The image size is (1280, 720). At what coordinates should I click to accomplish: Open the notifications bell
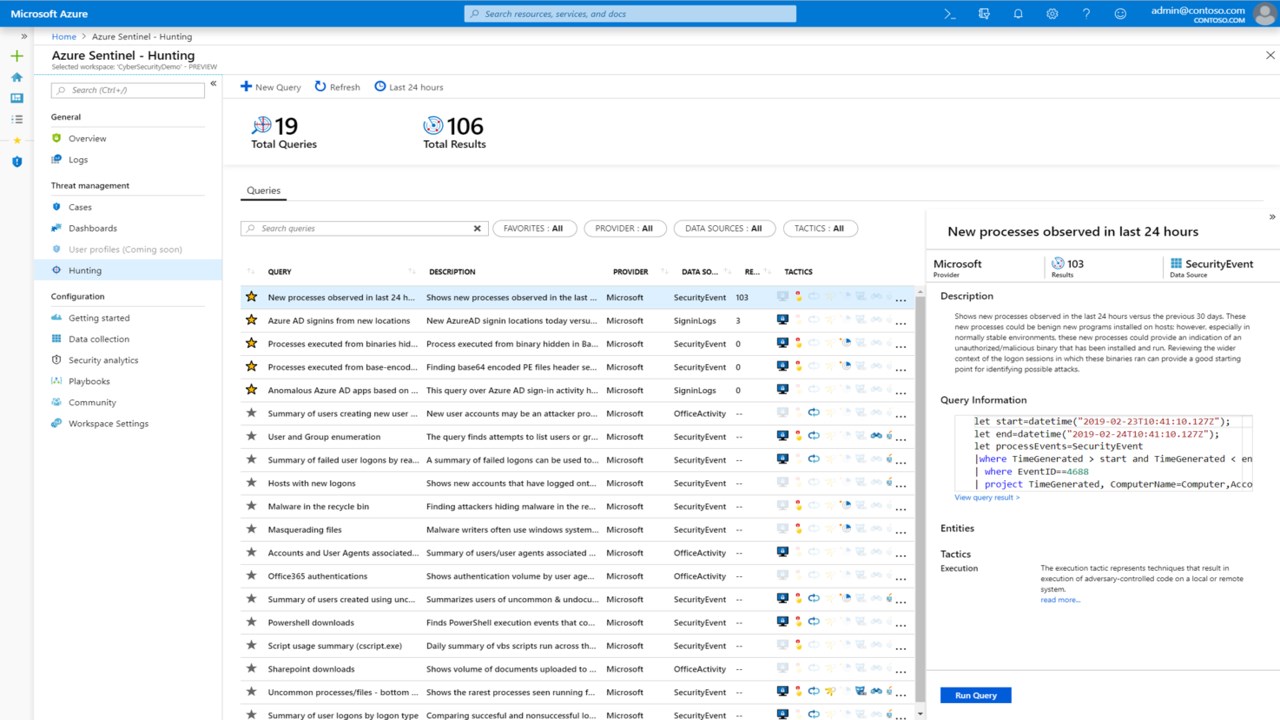(x=1018, y=14)
